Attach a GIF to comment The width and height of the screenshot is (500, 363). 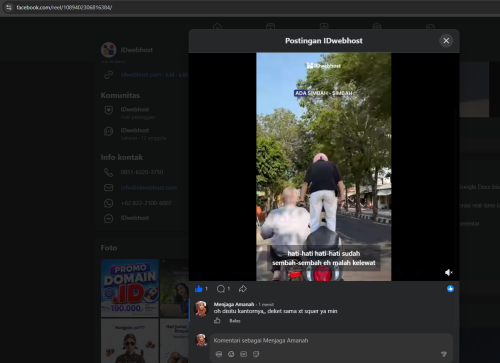click(244, 354)
